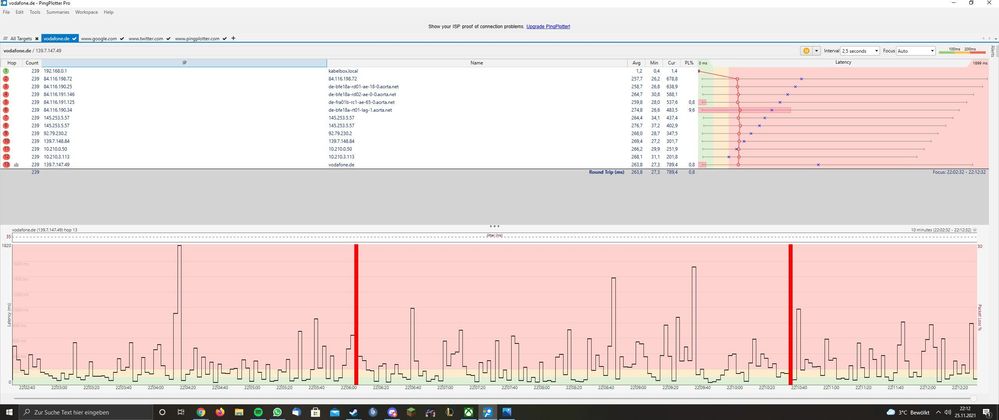Screen dimensions: 999x420
Task: Click the checkmark on the www.pingplotter.com tab
Action: [224, 38]
